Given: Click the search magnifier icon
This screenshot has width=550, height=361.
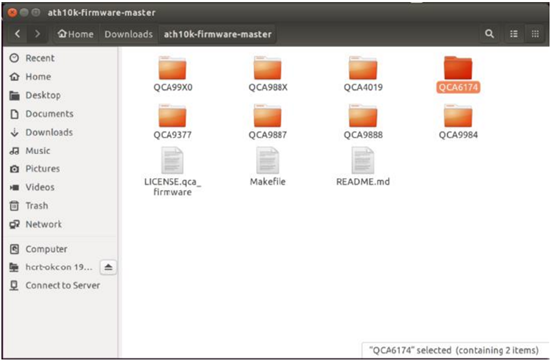Looking at the screenshot, I should (489, 34).
